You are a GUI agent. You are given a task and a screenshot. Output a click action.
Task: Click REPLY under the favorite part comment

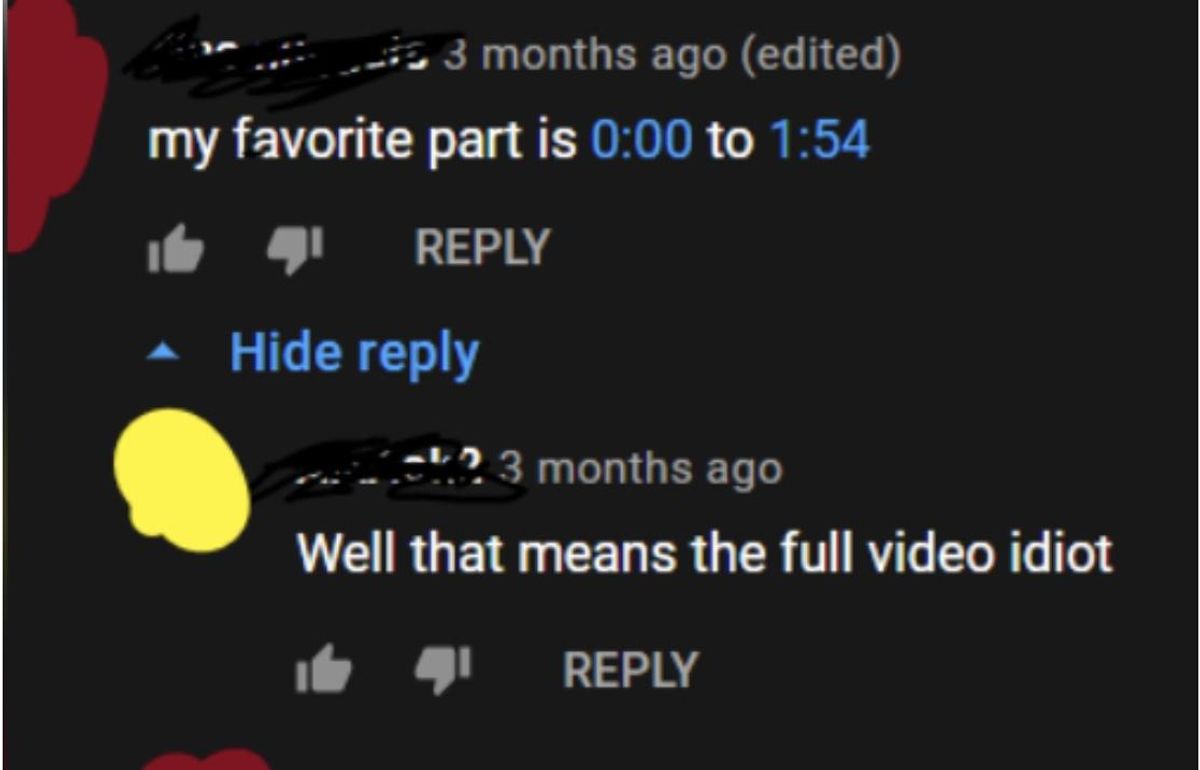coord(482,248)
